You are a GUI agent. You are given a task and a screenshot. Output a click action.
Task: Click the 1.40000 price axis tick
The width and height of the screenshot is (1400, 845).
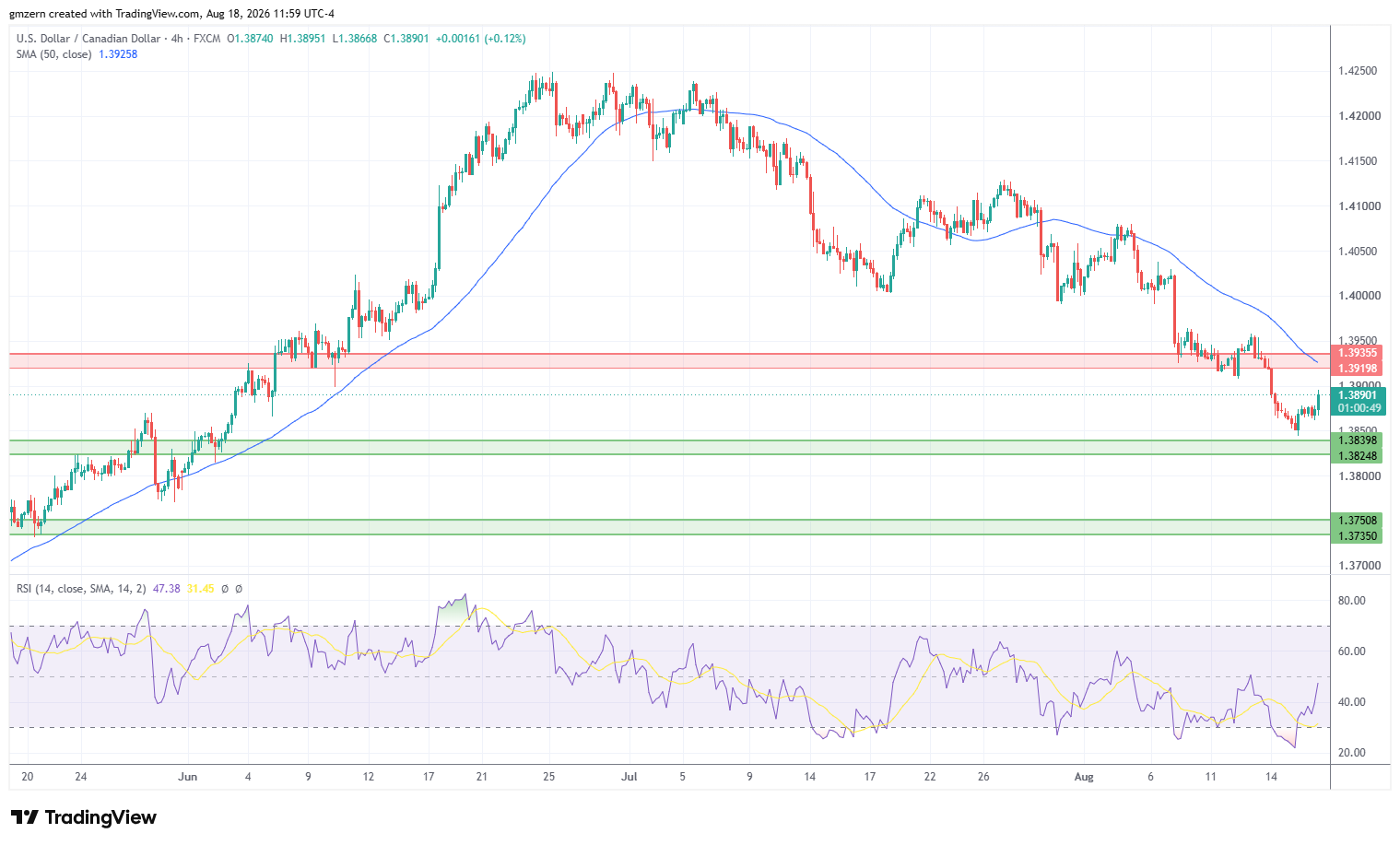pos(1358,296)
